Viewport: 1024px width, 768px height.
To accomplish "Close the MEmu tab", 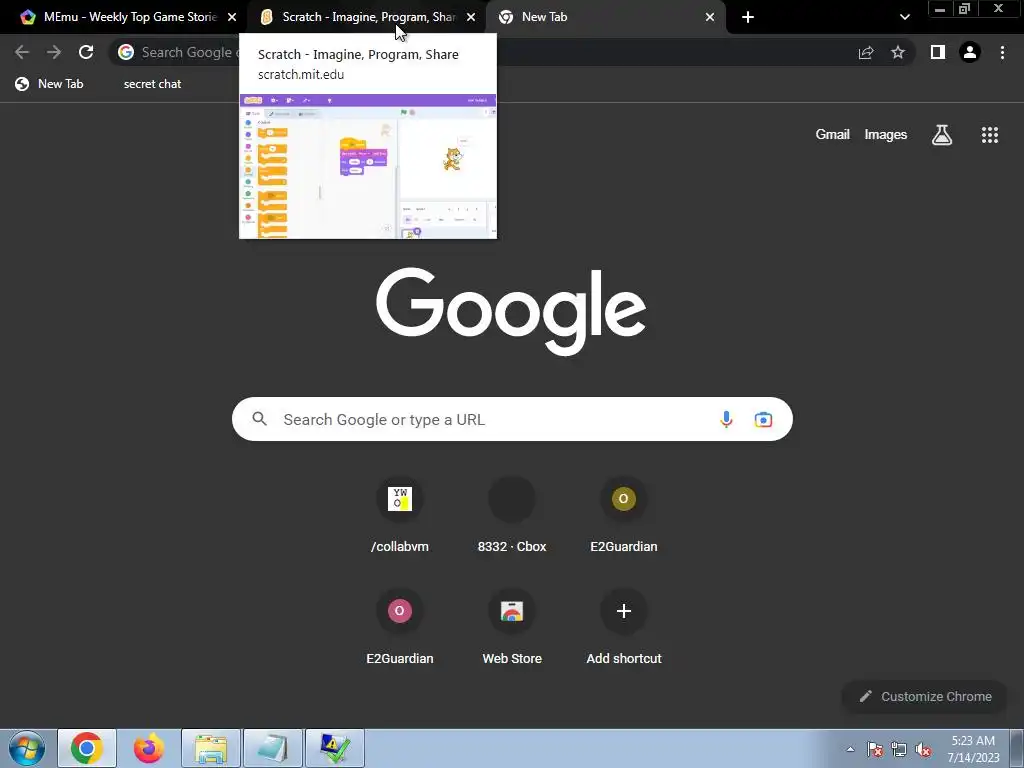I will point(232,17).
